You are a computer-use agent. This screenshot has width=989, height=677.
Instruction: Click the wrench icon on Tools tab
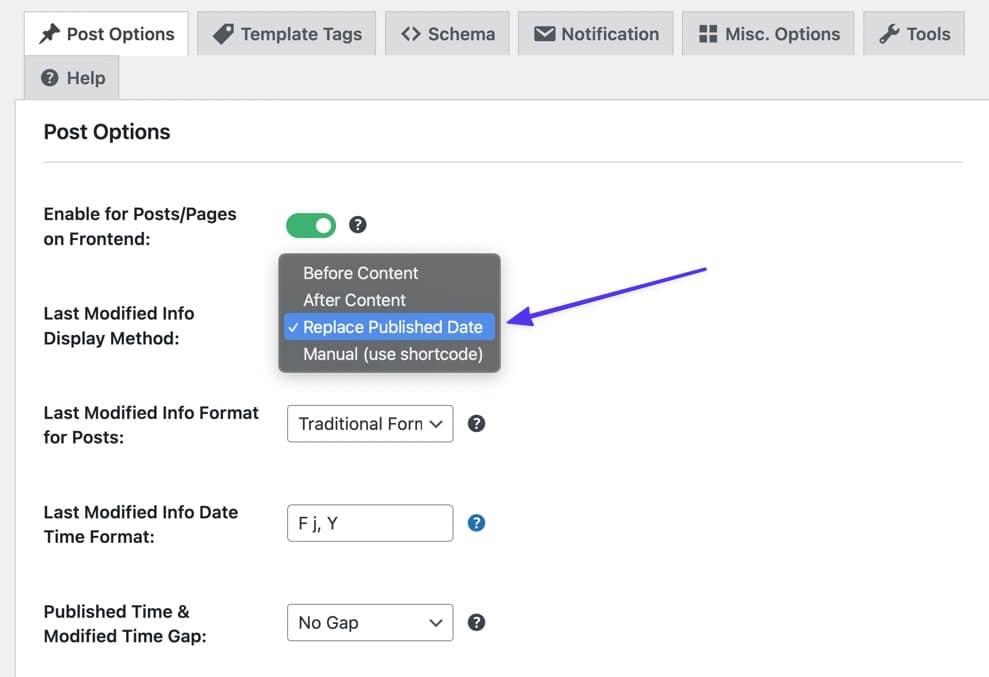click(888, 33)
